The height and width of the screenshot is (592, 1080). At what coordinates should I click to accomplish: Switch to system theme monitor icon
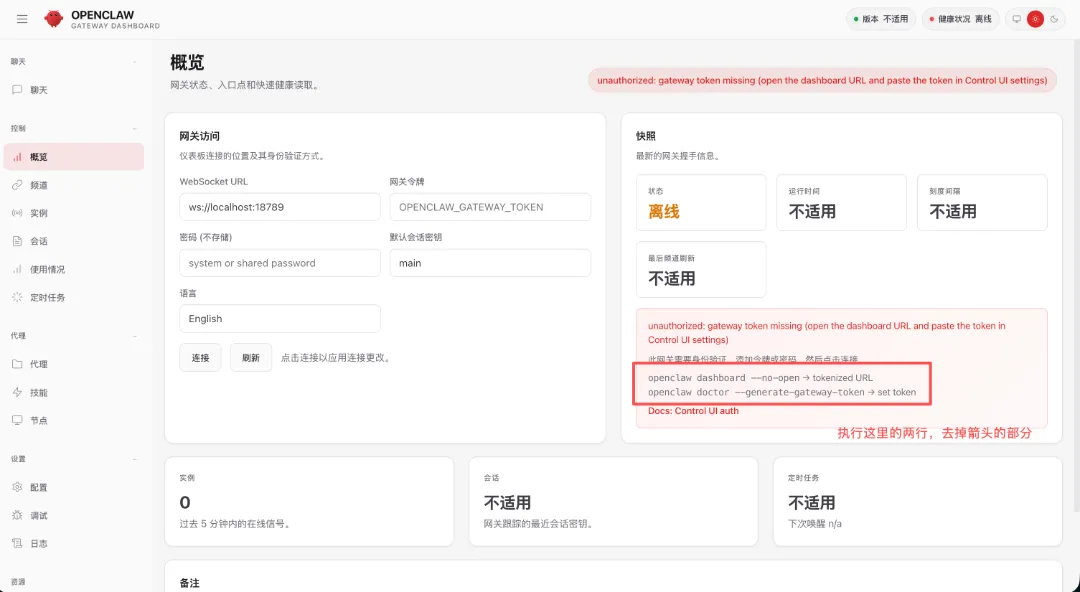tap(1017, 19)
